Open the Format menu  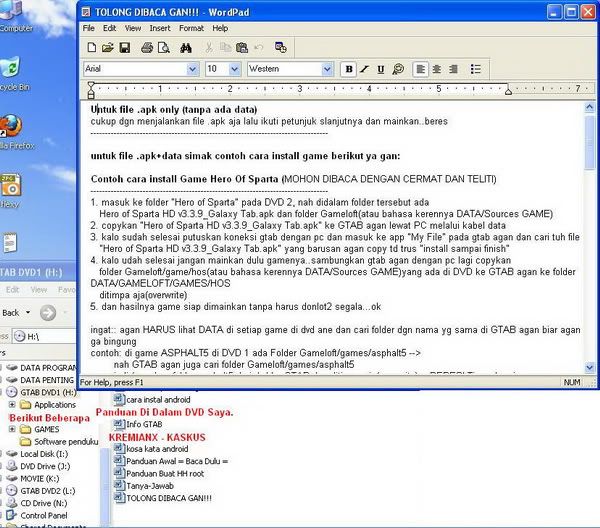(x=191, y=28)
